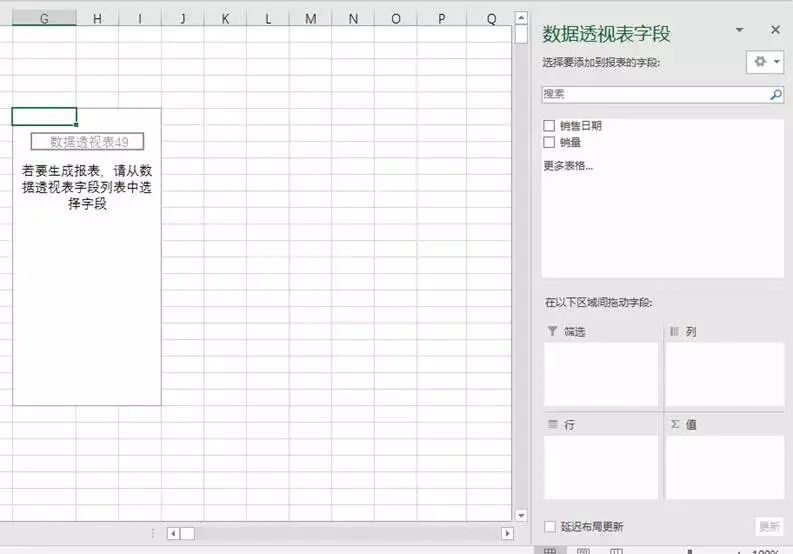Viewport: 793px width, 554px height.
Task: Check the 销量 field checkbox
Action: tap(549, 142)
